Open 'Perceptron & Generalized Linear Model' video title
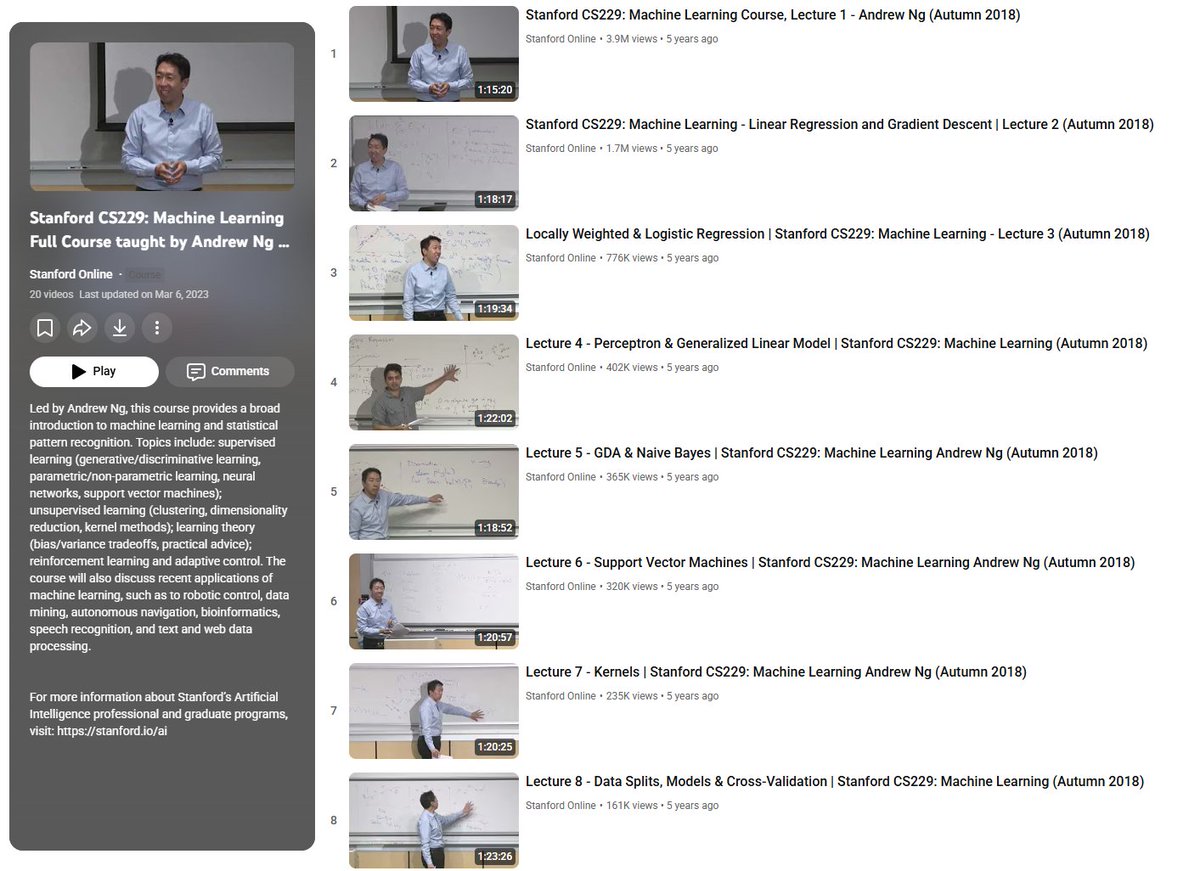 click(x=837, y=343)
